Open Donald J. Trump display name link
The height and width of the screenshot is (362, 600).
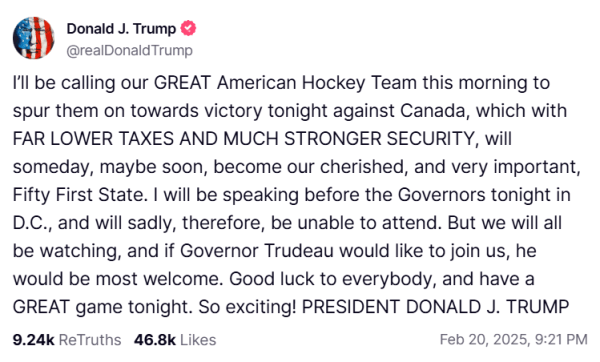[121, 28]
